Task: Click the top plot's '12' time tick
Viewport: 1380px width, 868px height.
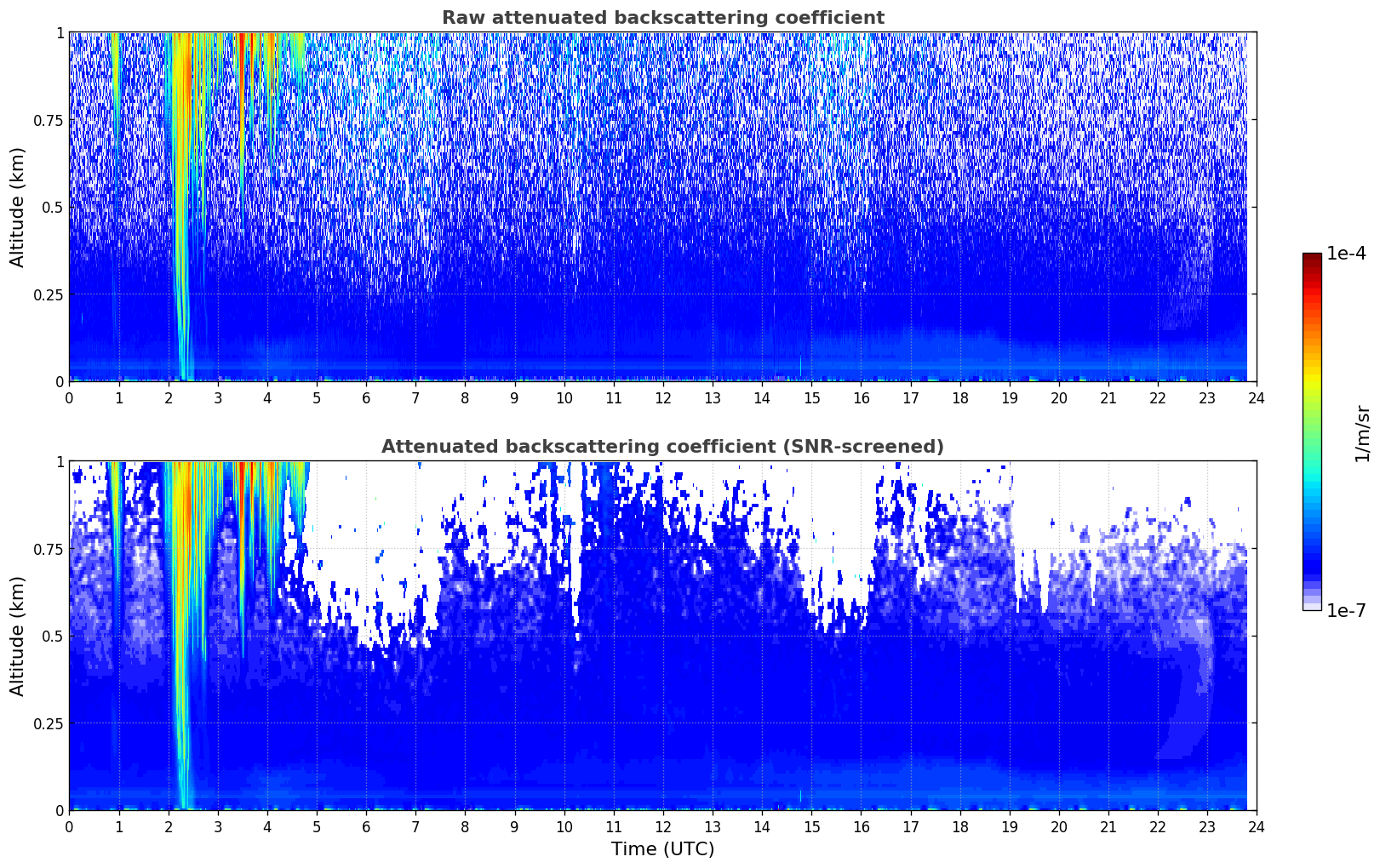Action: 662,397
